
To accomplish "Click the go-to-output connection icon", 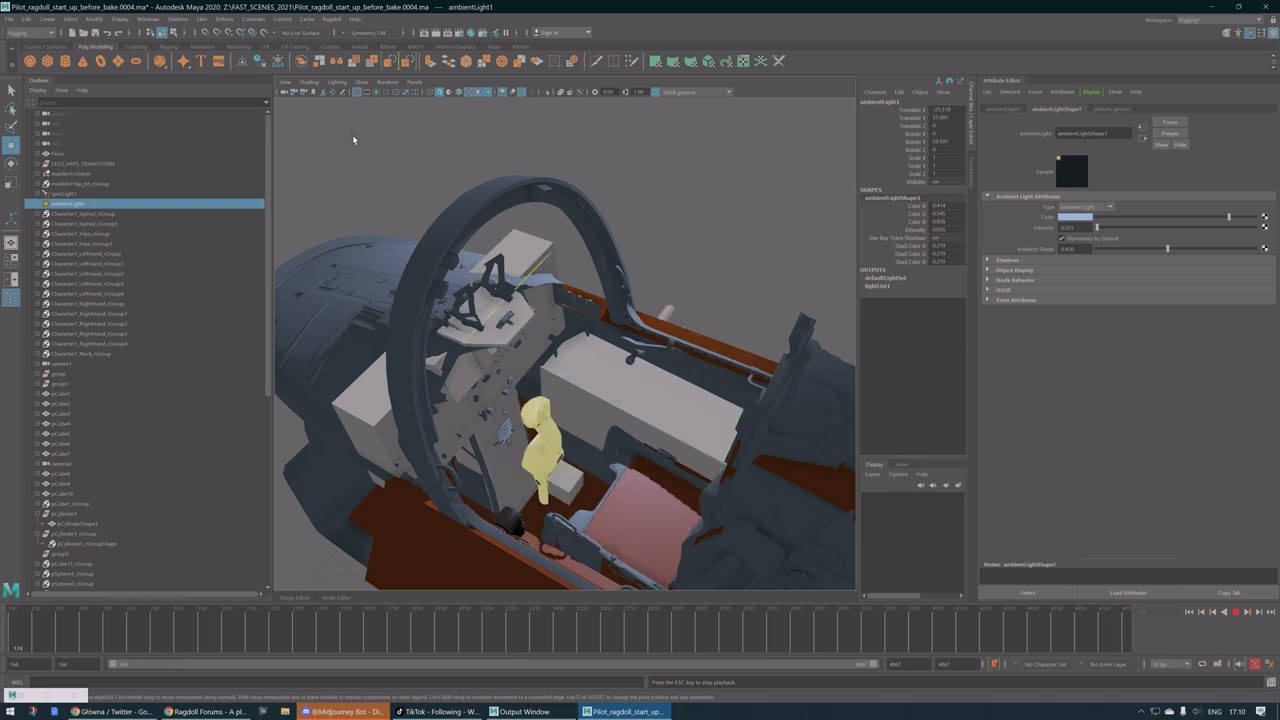I will [1143, 138].
